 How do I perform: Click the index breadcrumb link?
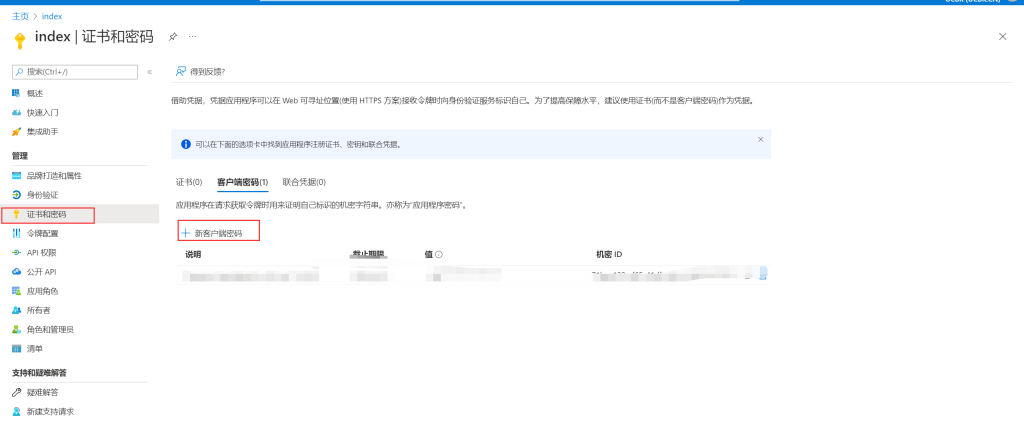52,16
